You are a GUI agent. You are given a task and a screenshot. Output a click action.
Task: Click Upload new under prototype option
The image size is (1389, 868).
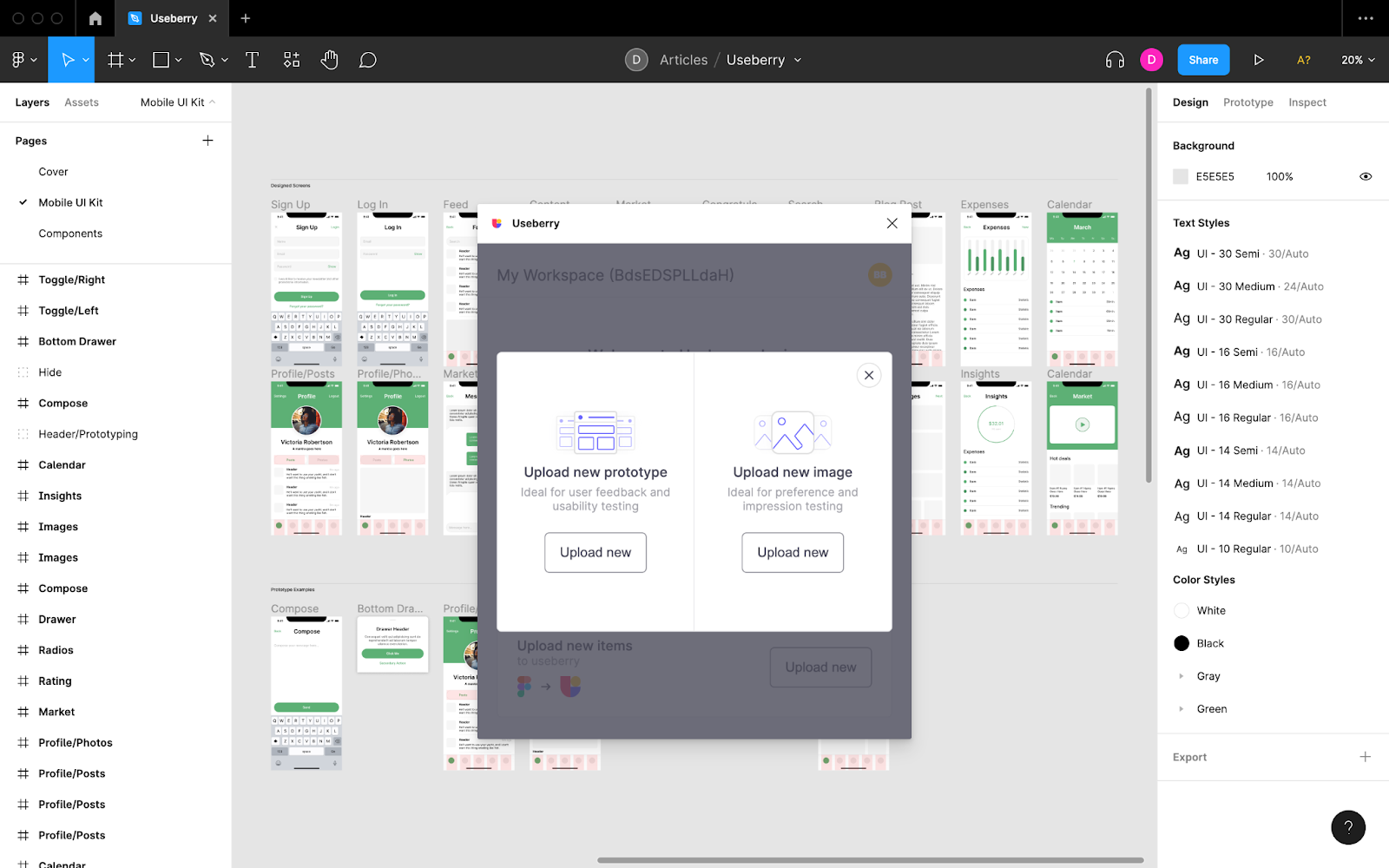click(596, 553)
